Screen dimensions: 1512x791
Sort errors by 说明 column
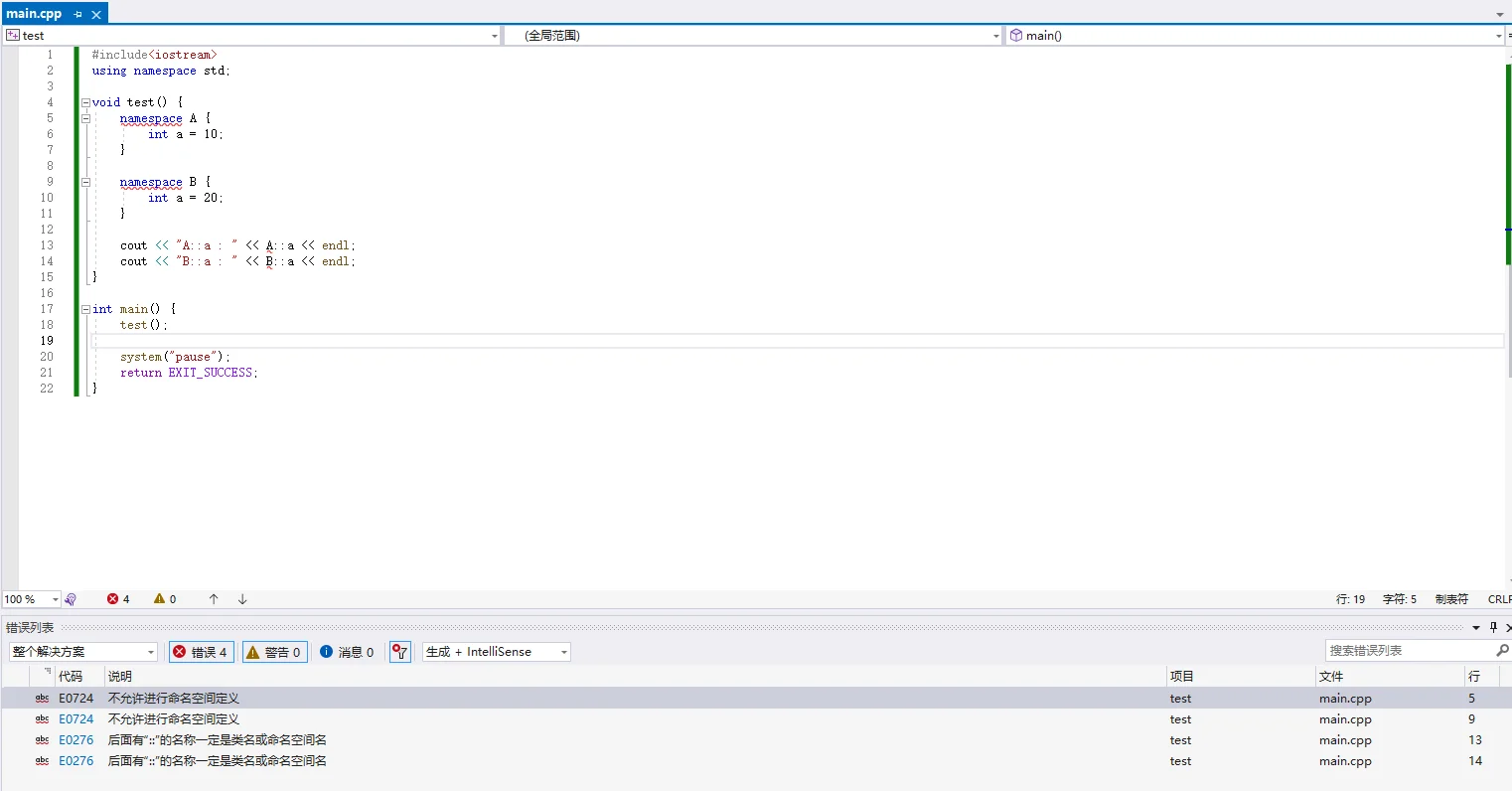pos(636,676)
